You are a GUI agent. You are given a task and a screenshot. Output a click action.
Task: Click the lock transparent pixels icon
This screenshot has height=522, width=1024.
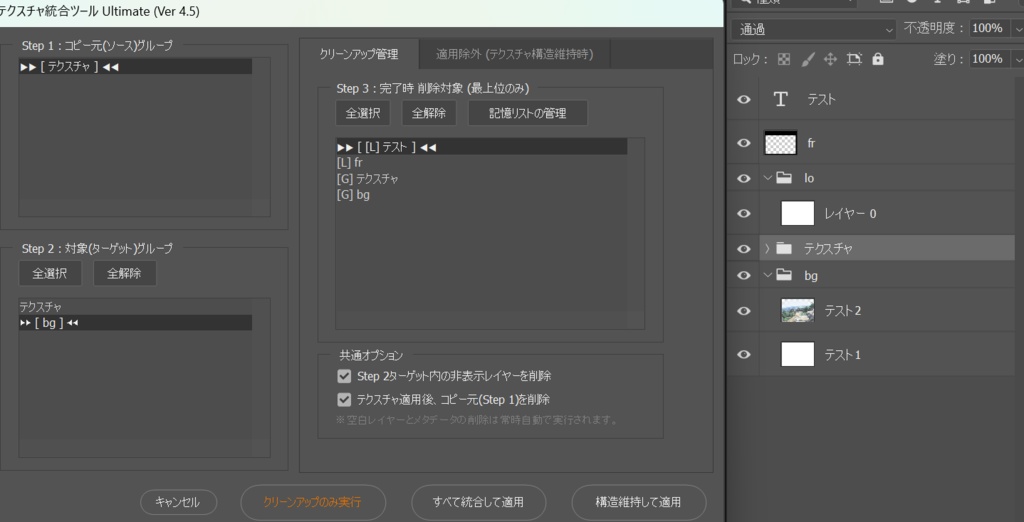pyautogui.click(x=784, y=59)
